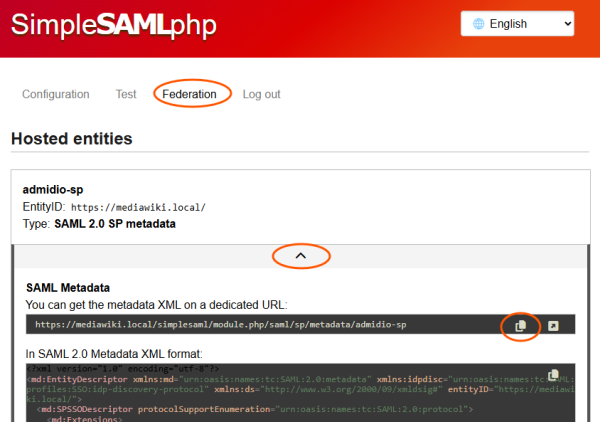This screenshot has height=422, width=600.
Task: Click the Log out link
Action: pyautogui.click(x=261, y=94)
